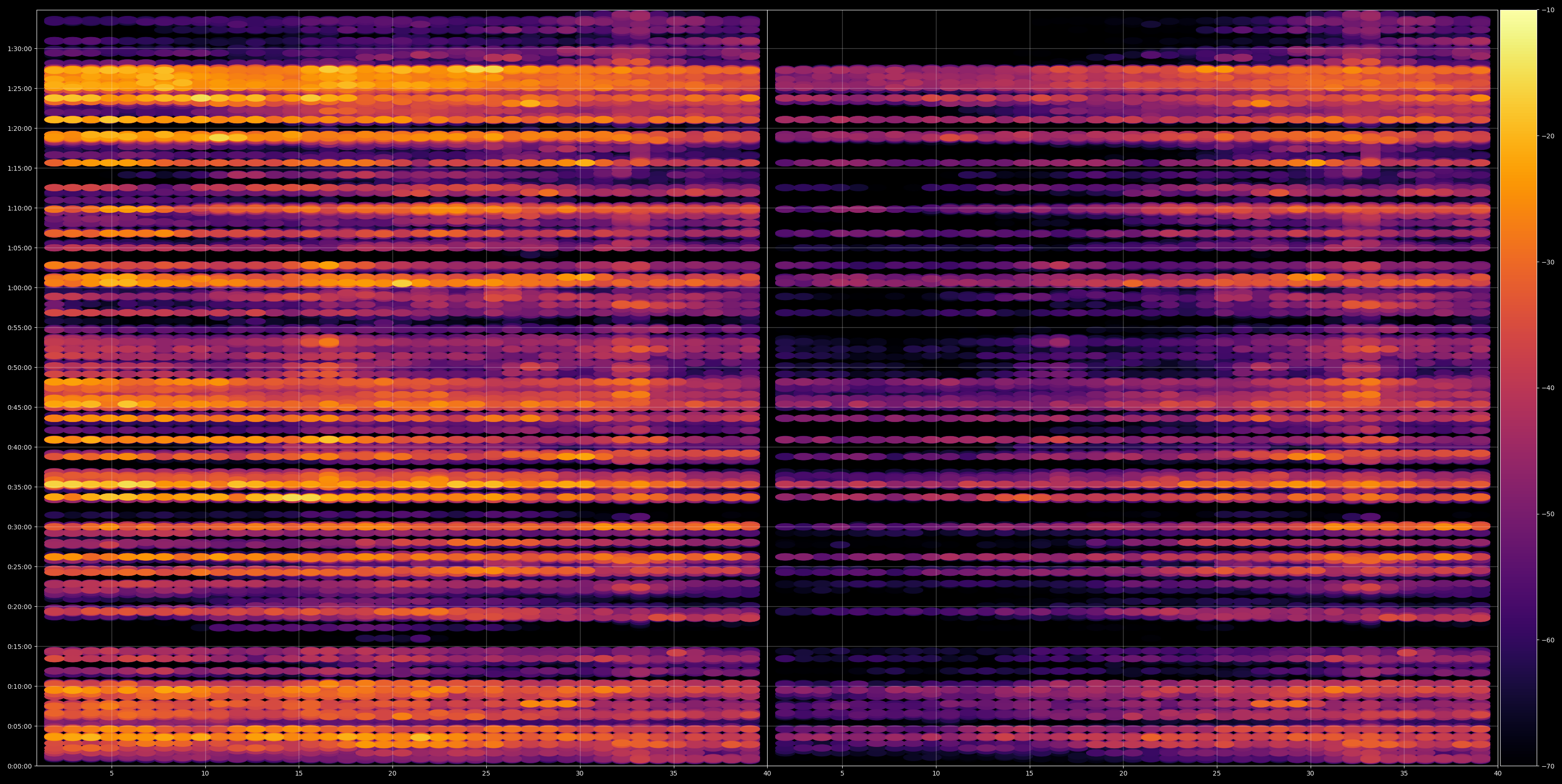Image resolution: width=1562 pixels, height=784 pixels.
Task: Click x-axis tick 30 under the left heatmap
Action: (x=580, y=774)
